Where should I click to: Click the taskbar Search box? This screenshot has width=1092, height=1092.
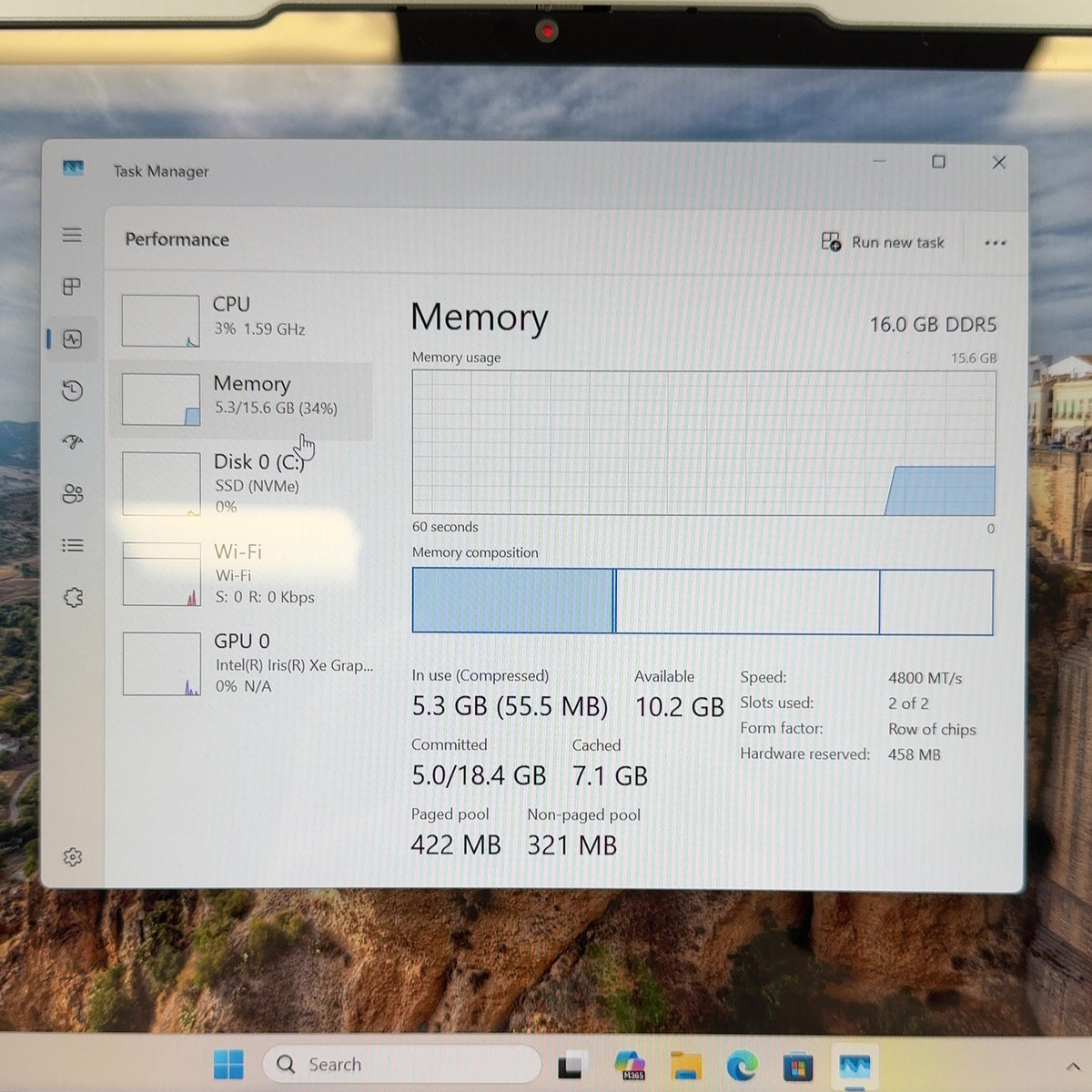(401, 1064)
